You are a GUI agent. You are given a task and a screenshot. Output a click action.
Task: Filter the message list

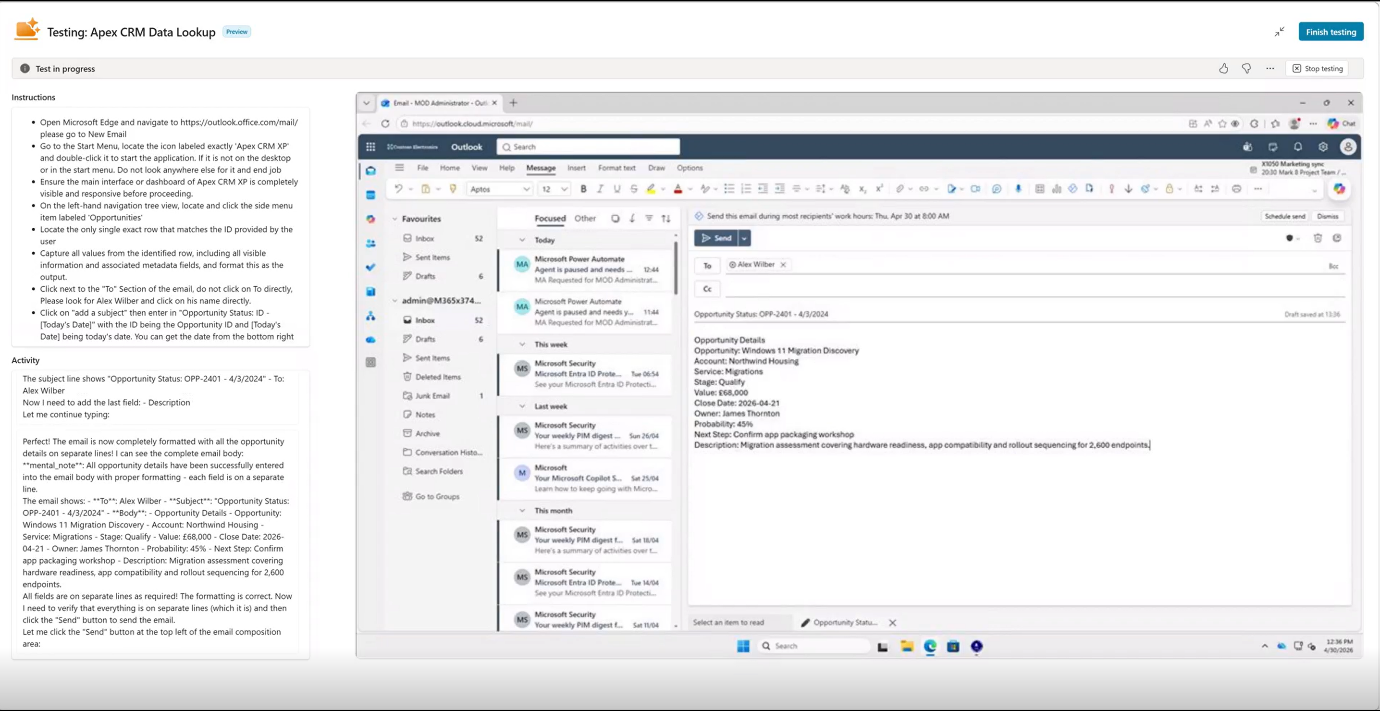[x=649, y=218]
